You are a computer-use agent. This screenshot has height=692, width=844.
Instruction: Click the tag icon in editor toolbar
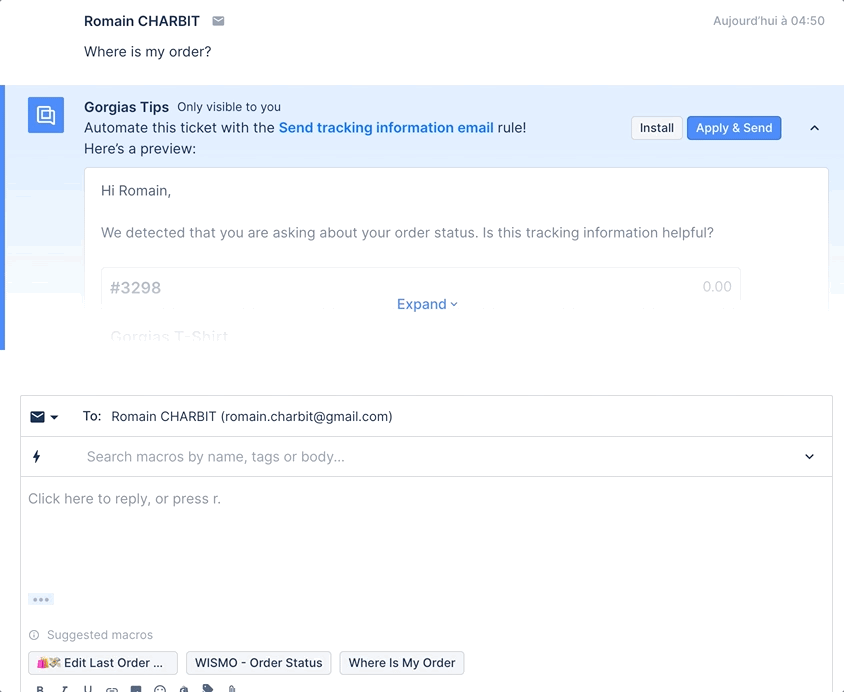[x=208, y=688]
